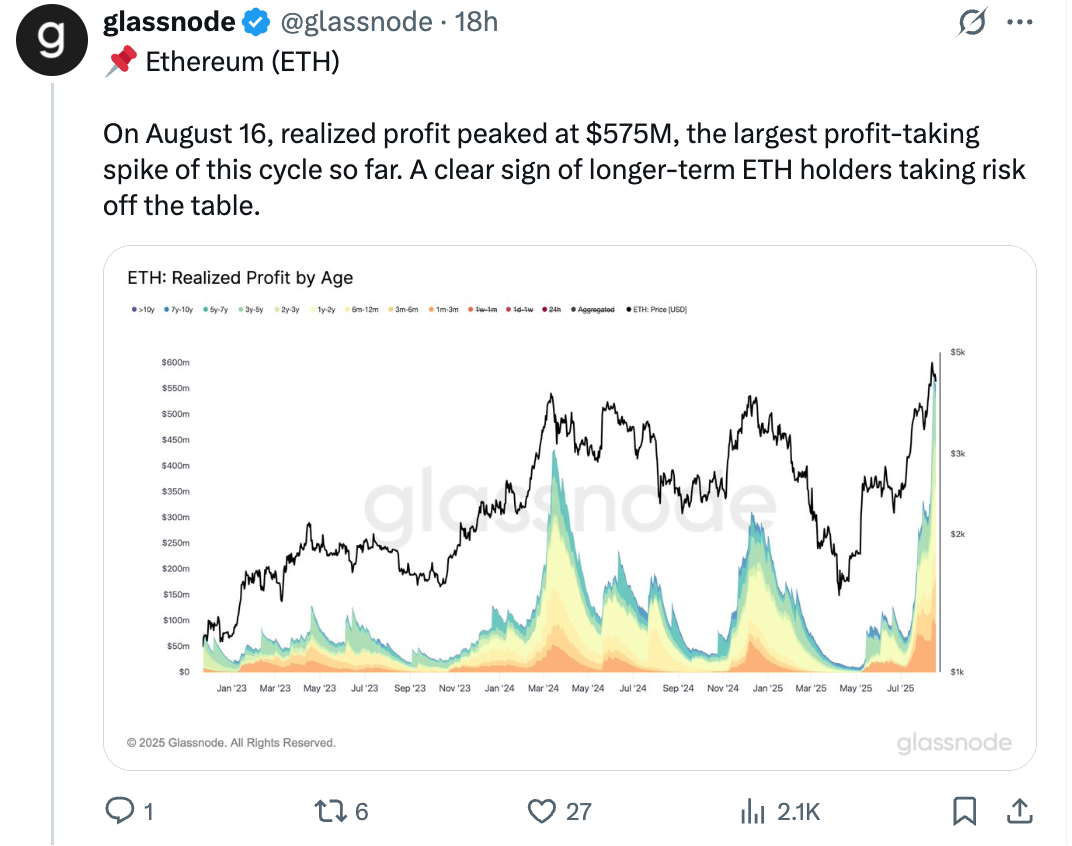The height and width of the screenshot is (846, 1072).
Task: Open the Realized Profit chart image
Action: (x=570, y=507)
